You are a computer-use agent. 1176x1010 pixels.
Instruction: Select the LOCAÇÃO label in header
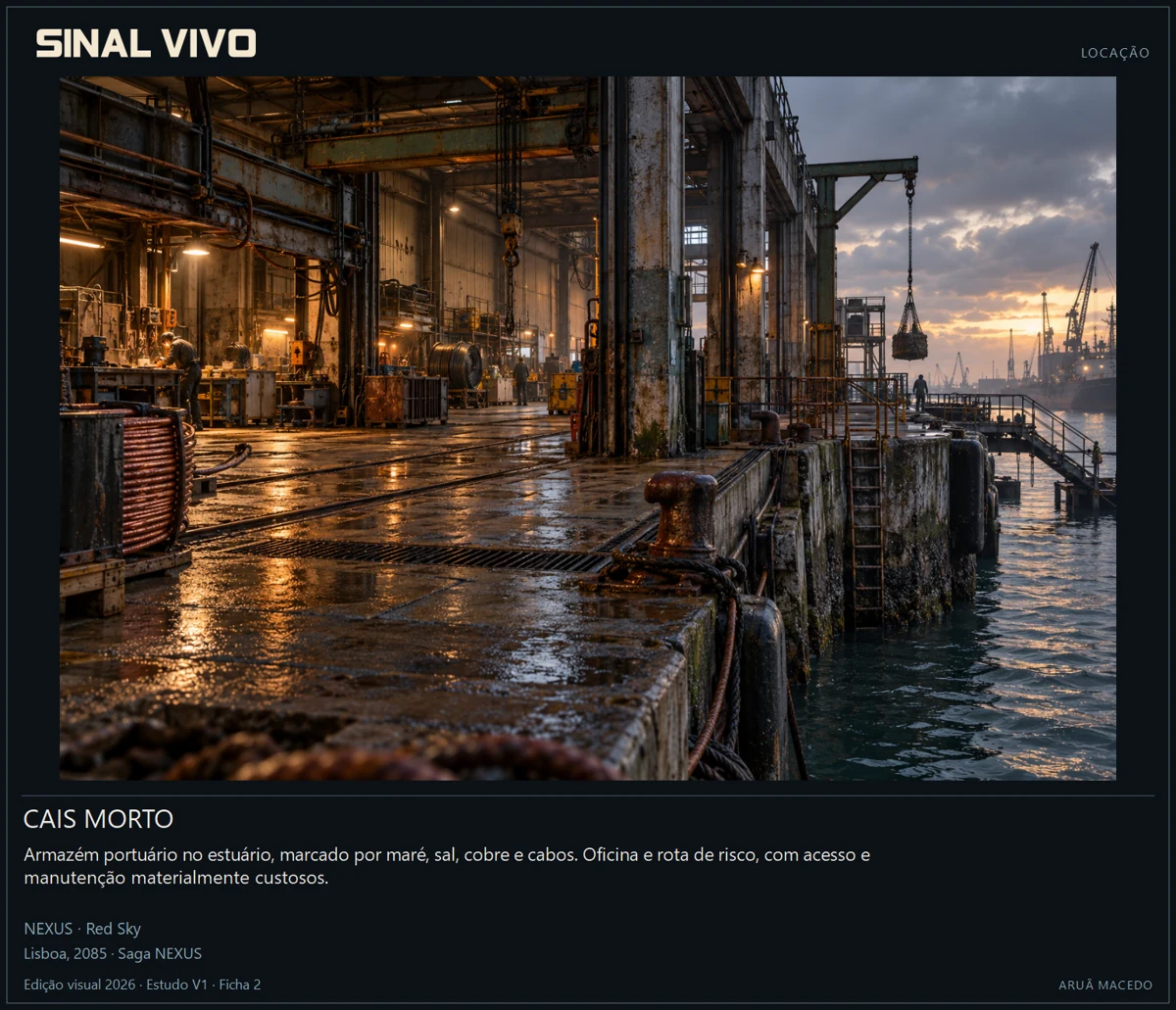[1115, 53]
